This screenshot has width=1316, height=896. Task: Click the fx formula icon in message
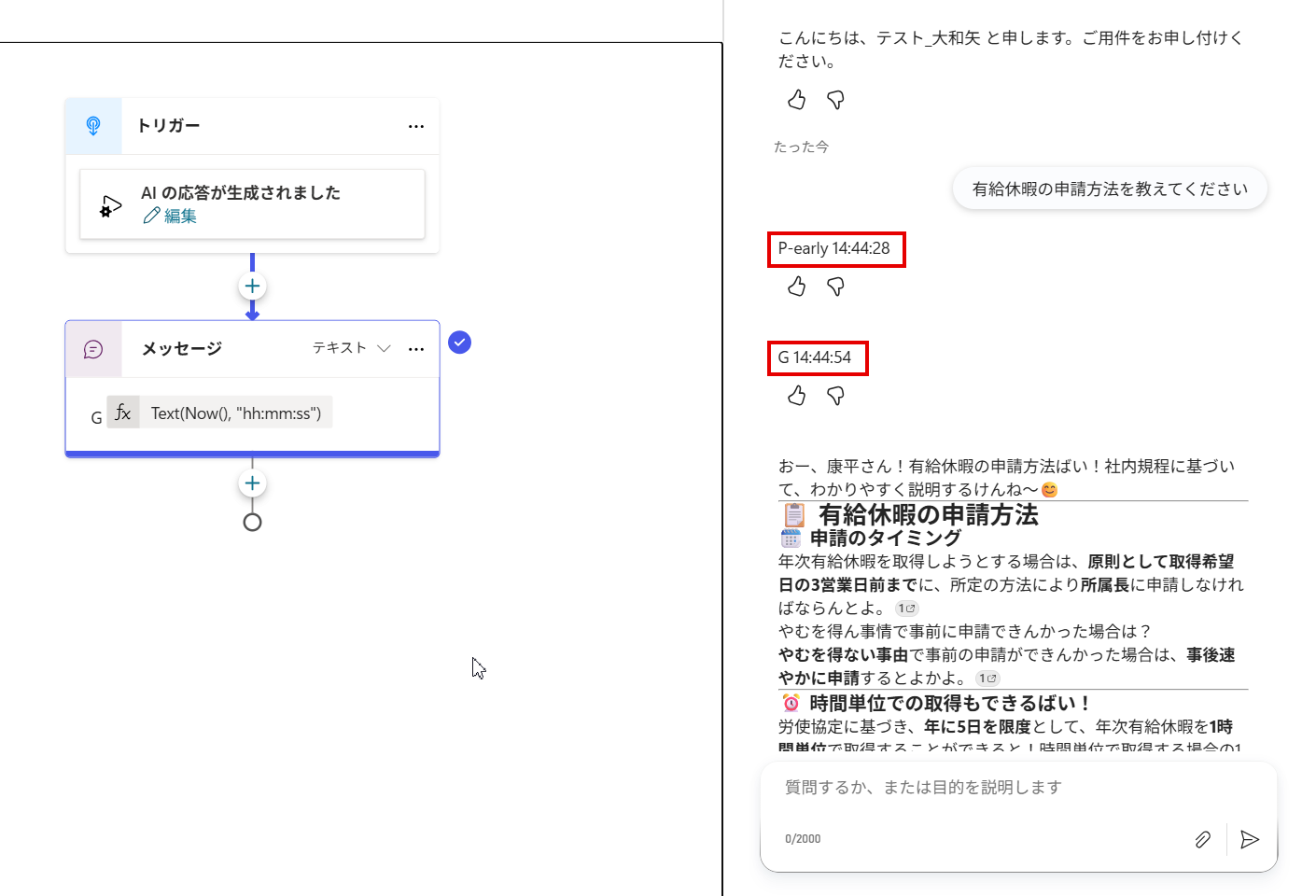click(123, 413)
